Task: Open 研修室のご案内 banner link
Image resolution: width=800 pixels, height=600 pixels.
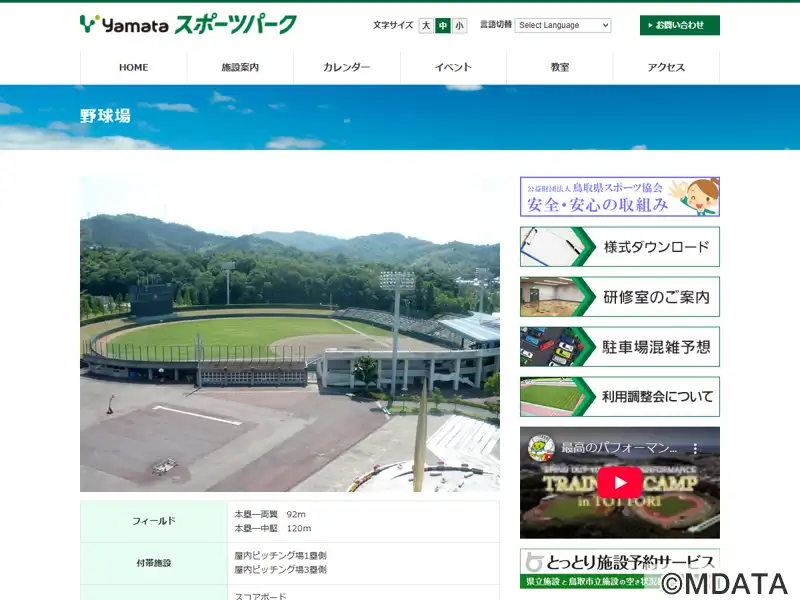Action: tap(620, 297)
